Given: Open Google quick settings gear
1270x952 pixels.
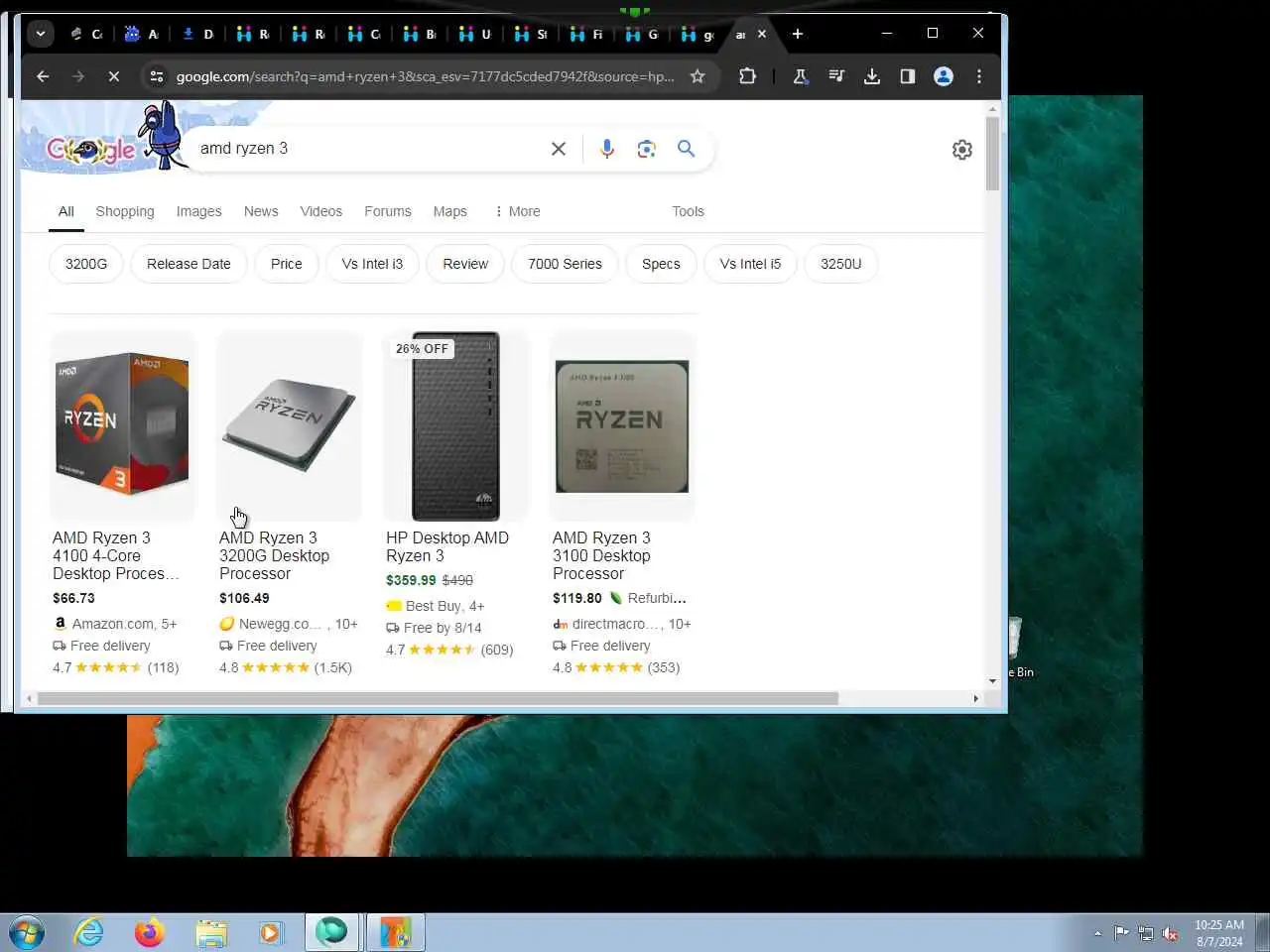Looking at the screenshot, I should pyautogui.click(x=962, y=150).
